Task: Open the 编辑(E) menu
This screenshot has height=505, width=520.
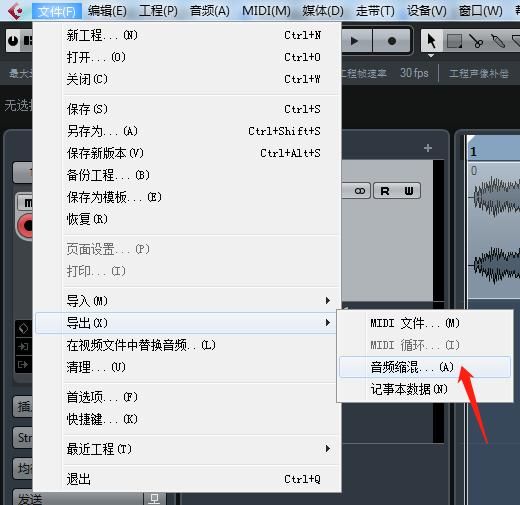Action: [x=107, y=11]
